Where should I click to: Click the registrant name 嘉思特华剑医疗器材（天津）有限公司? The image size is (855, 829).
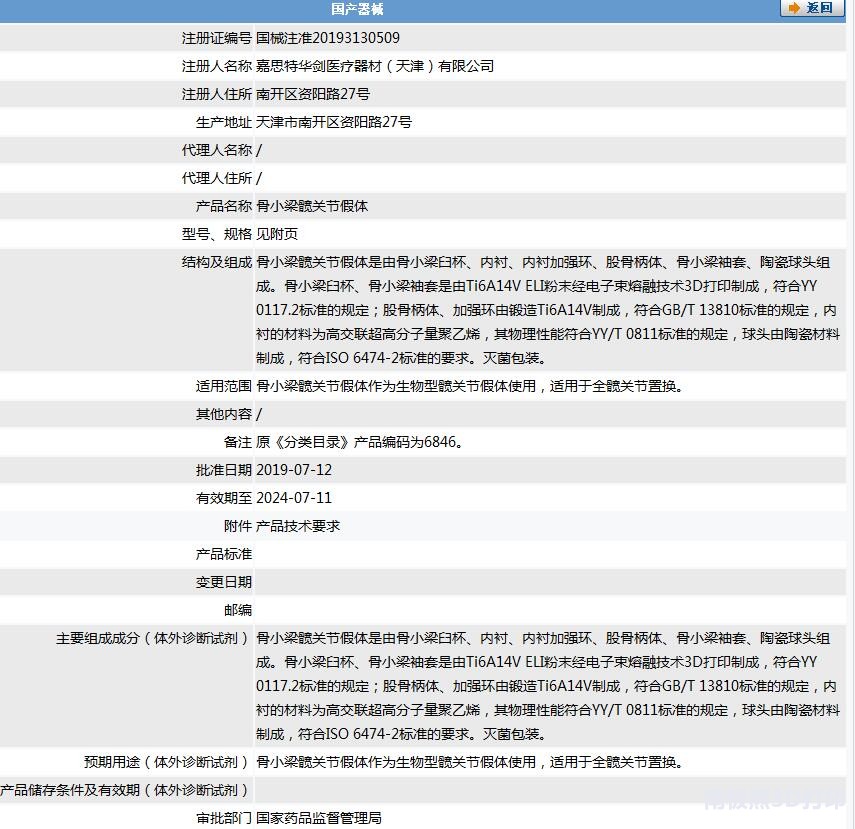point(375,66)
